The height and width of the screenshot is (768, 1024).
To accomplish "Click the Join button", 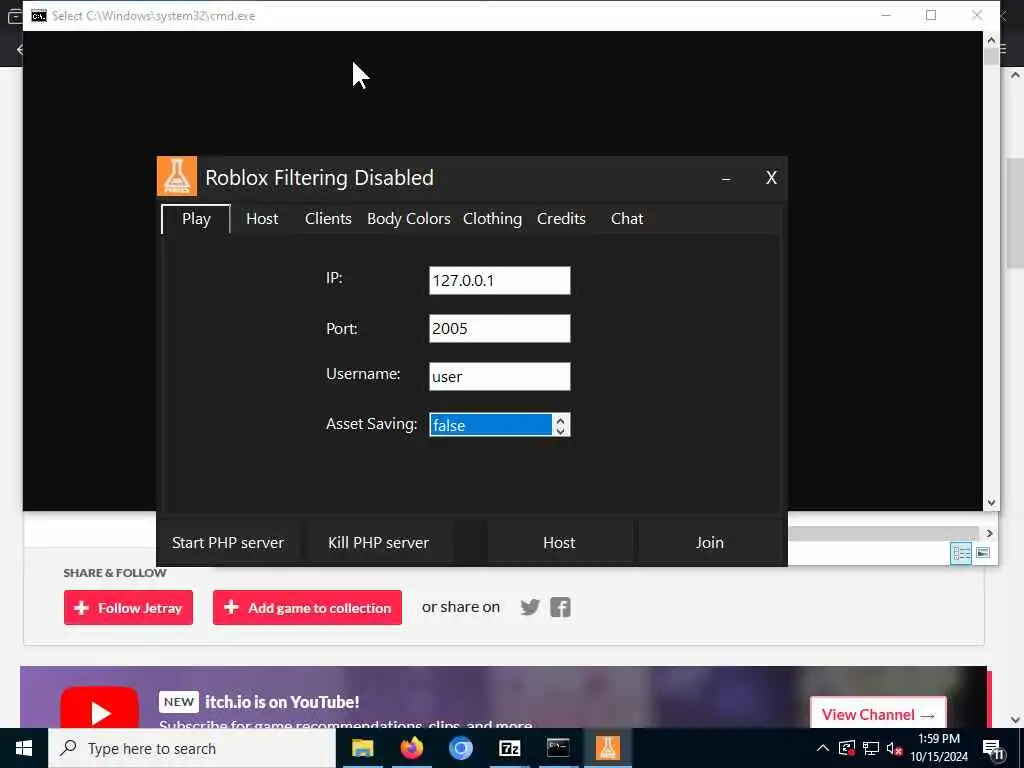I will [709, 543].
